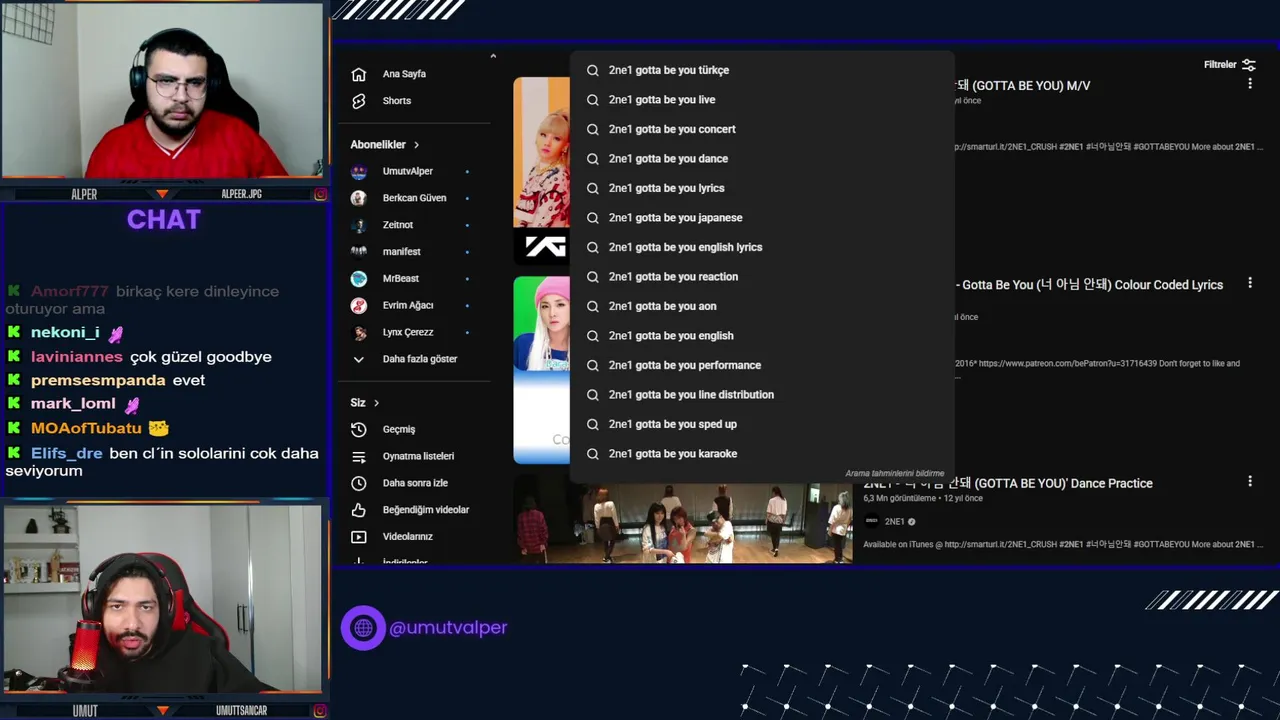Open Colour Coded Lyrics video title
This screenshot has height=720, width=1280.
coord(1090,285)
